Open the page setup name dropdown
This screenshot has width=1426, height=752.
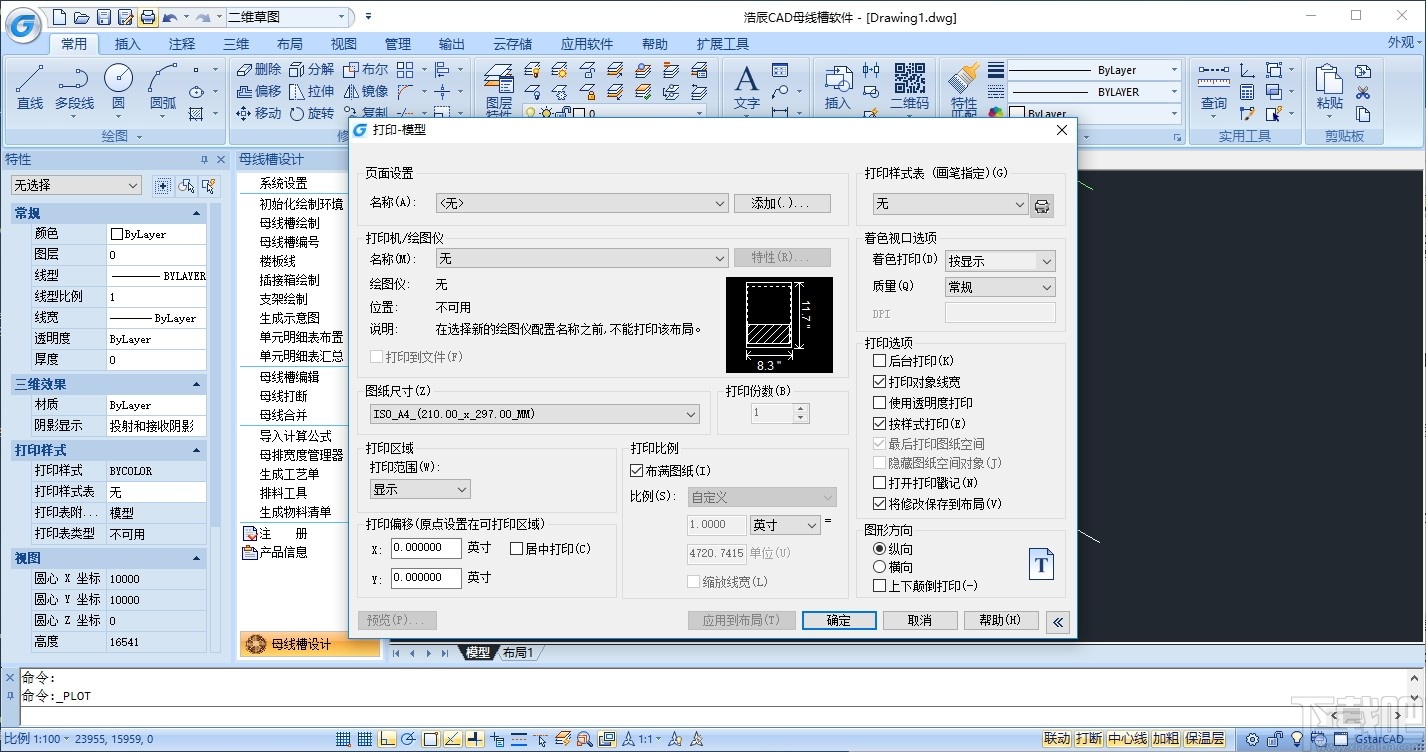click(582, 203)
